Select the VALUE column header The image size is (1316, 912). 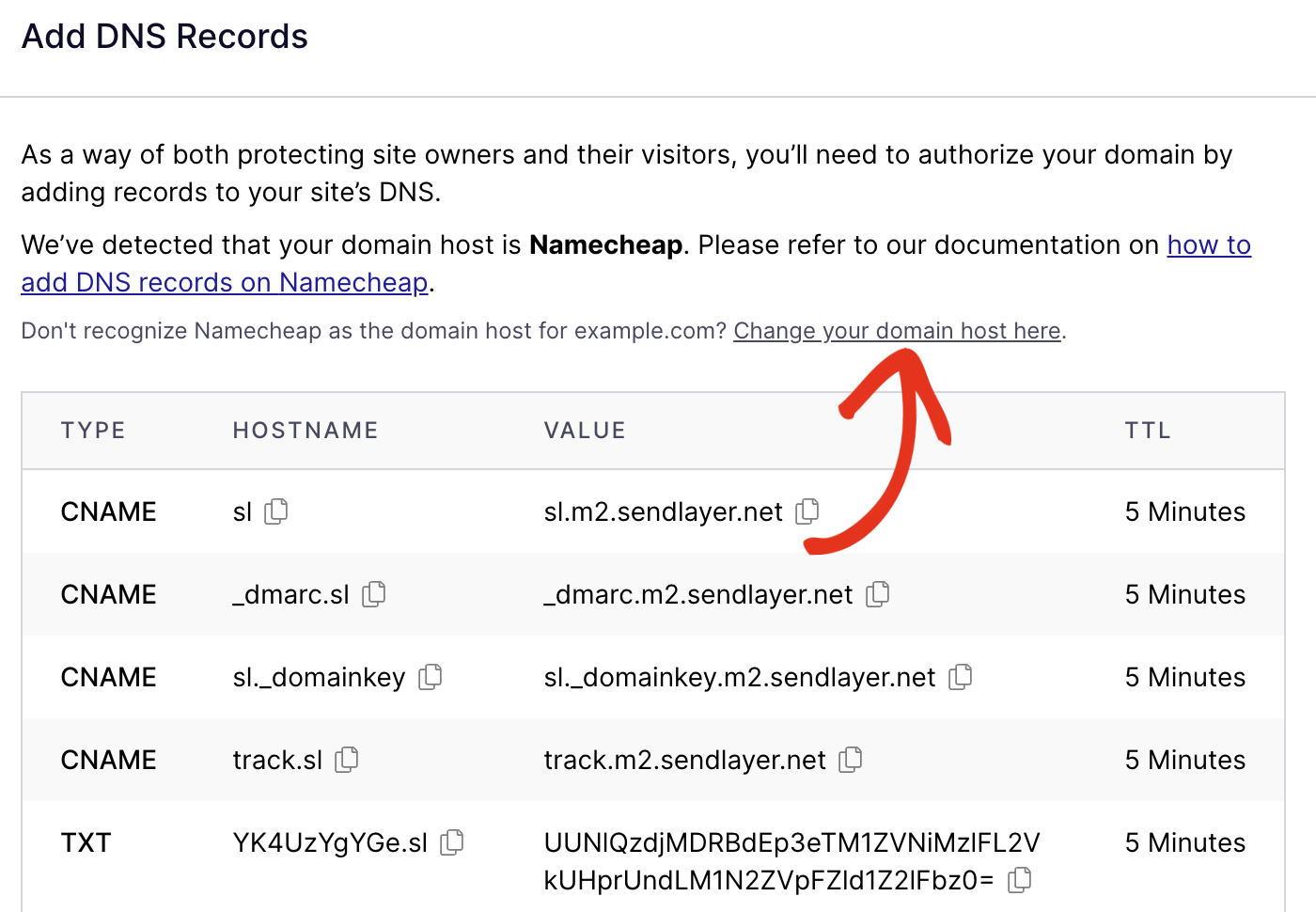tap(585, 430)
